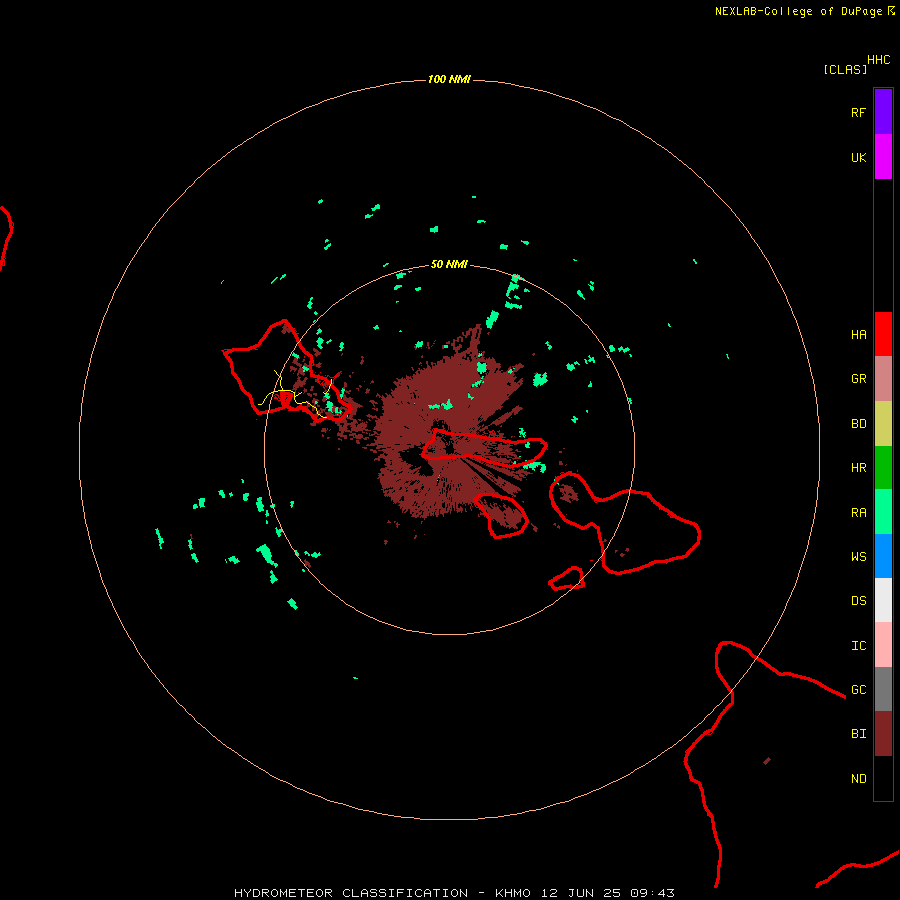Viewport: 900px width, 900px height.
Task: Click the ND legend label
Action: [x=858, y=779]
